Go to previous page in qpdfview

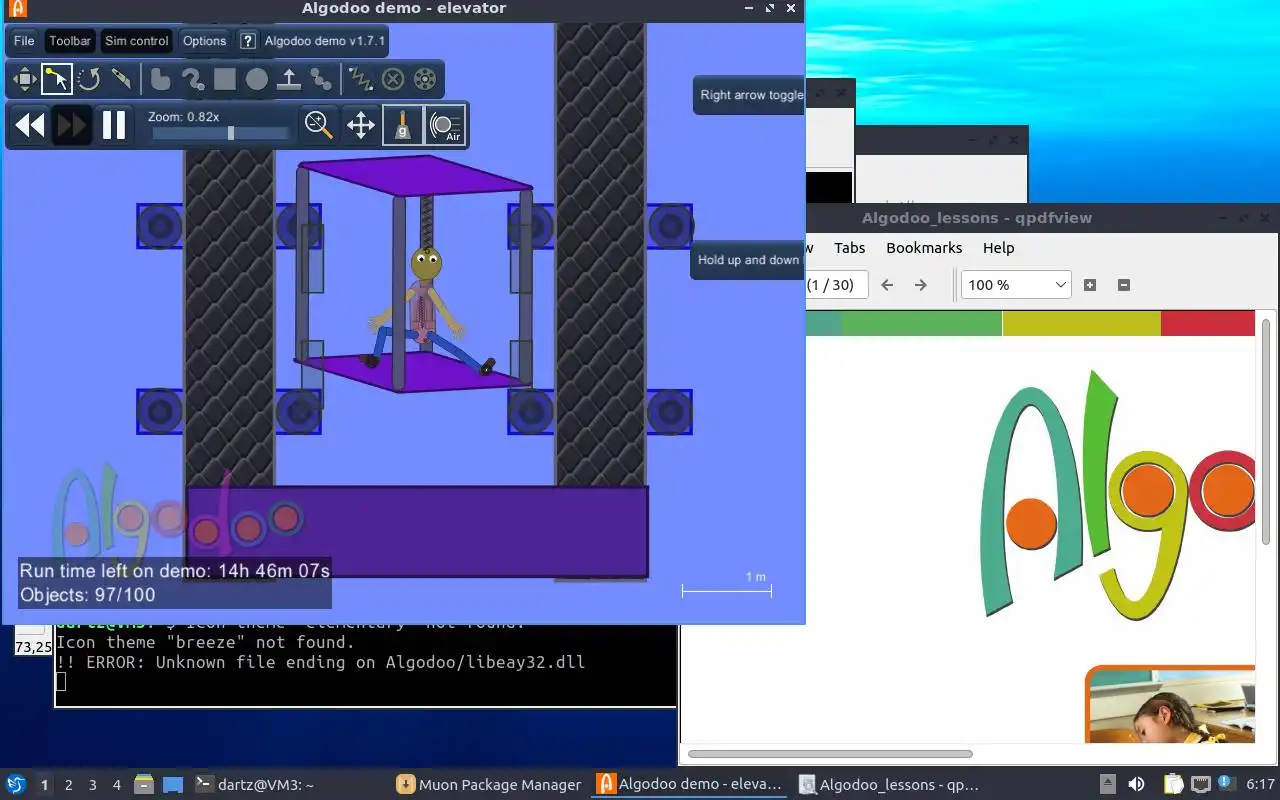click(887, 285)
